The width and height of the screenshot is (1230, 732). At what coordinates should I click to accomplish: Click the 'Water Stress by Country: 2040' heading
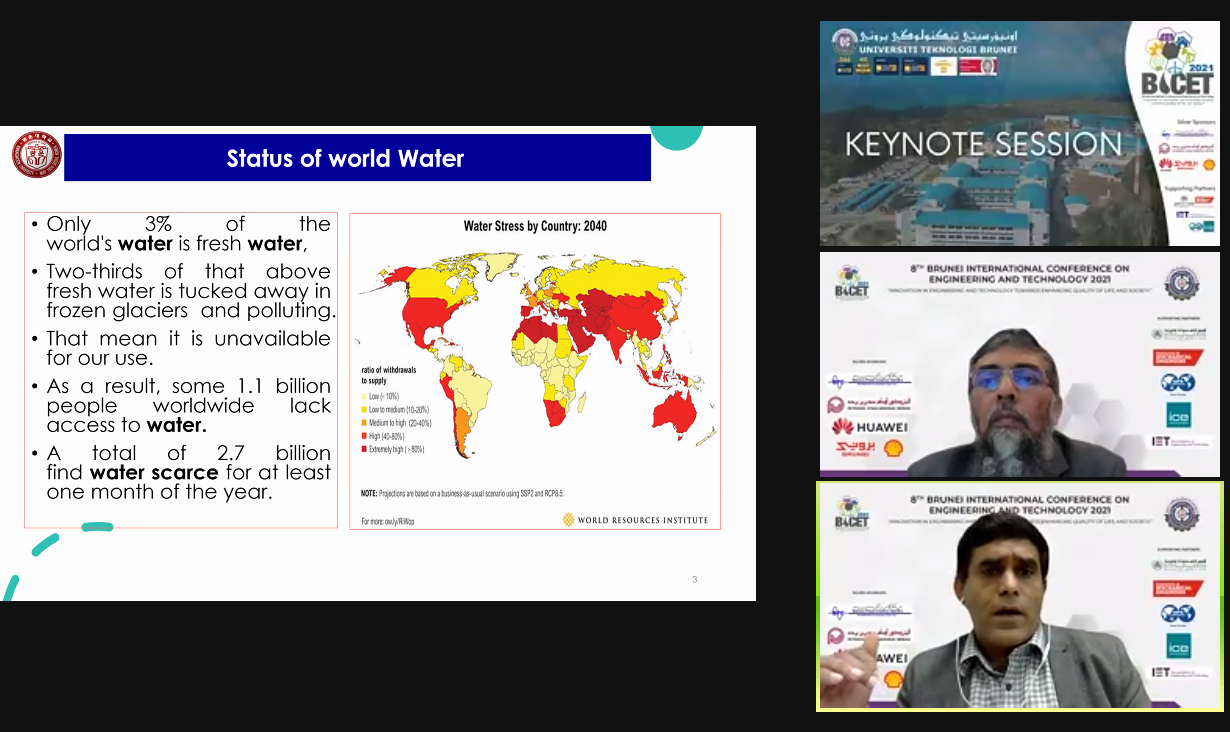[x=534, y=226]
